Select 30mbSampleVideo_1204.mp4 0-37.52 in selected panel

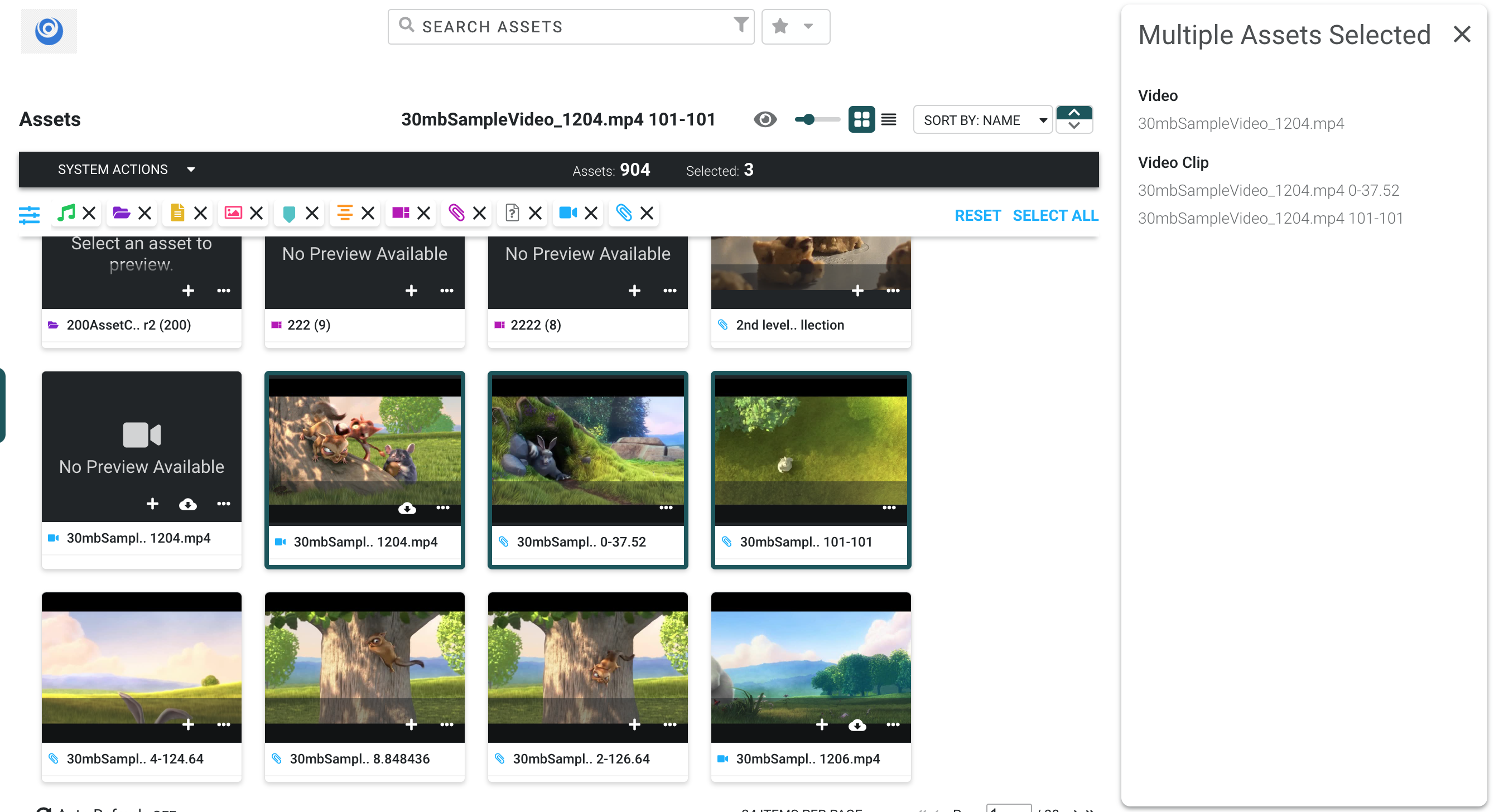1268,190
